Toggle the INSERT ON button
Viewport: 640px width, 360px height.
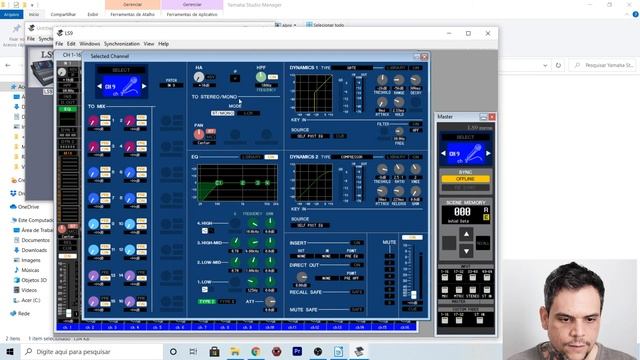pos(357,243)
